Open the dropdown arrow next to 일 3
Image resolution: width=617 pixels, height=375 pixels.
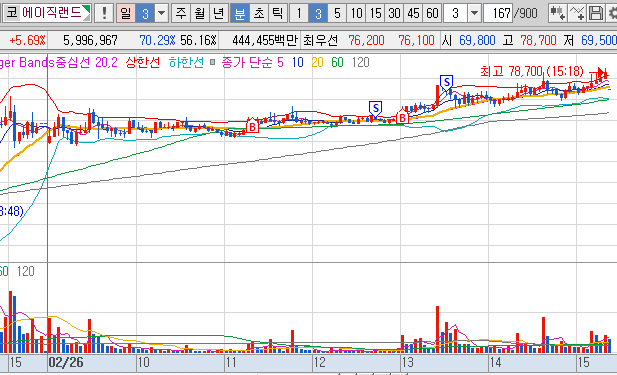pos(161,13)
